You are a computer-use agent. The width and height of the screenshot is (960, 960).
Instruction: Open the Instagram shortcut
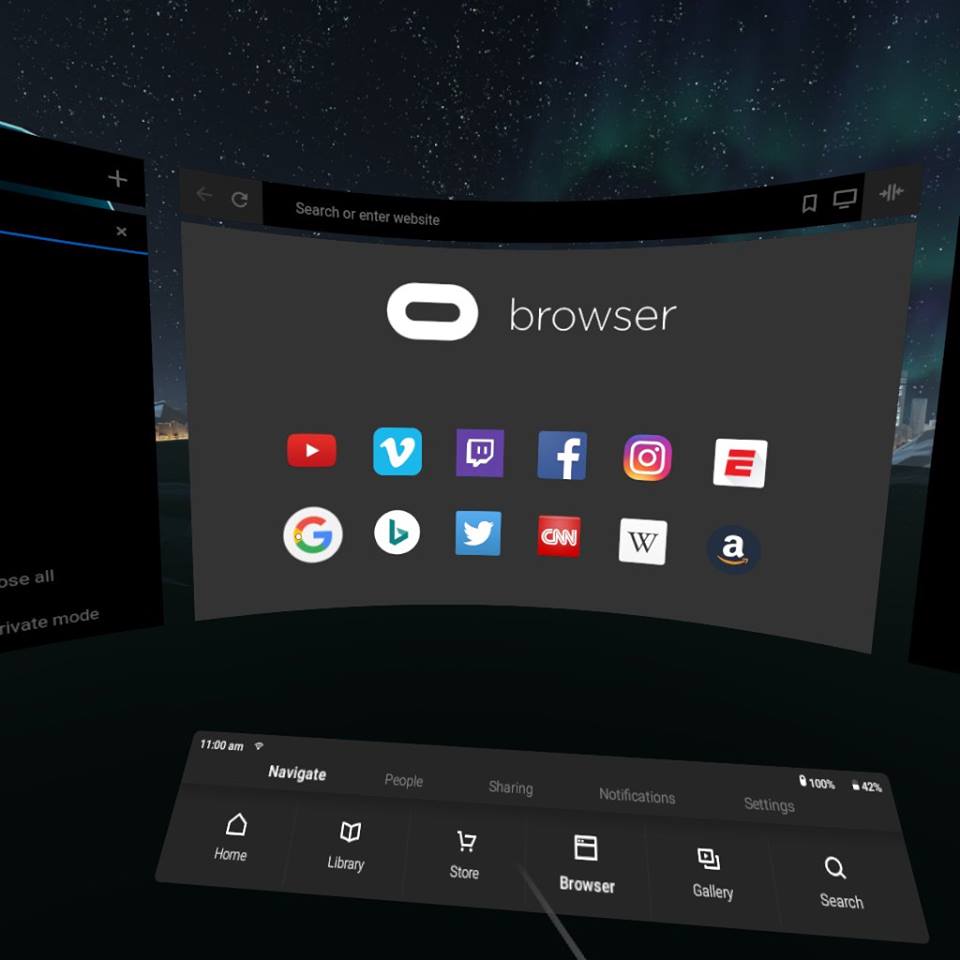647,457
